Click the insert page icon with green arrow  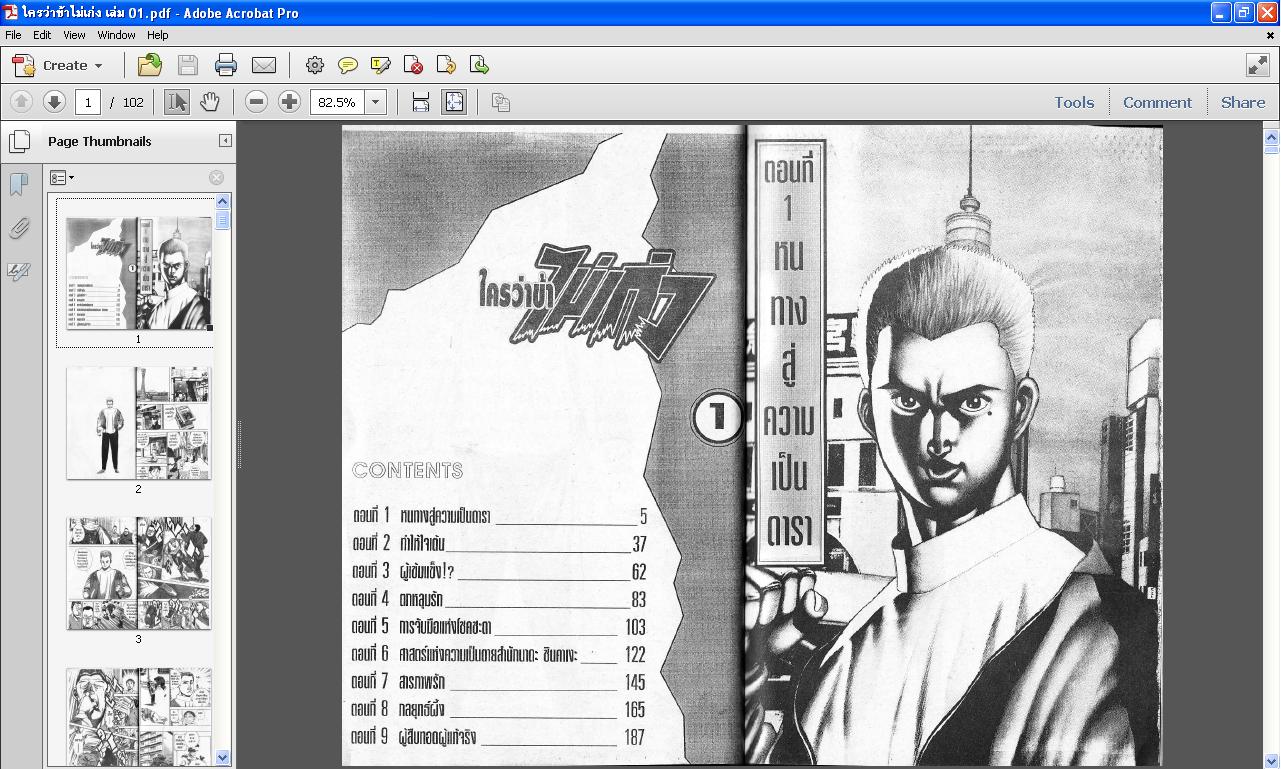point(479,65)
